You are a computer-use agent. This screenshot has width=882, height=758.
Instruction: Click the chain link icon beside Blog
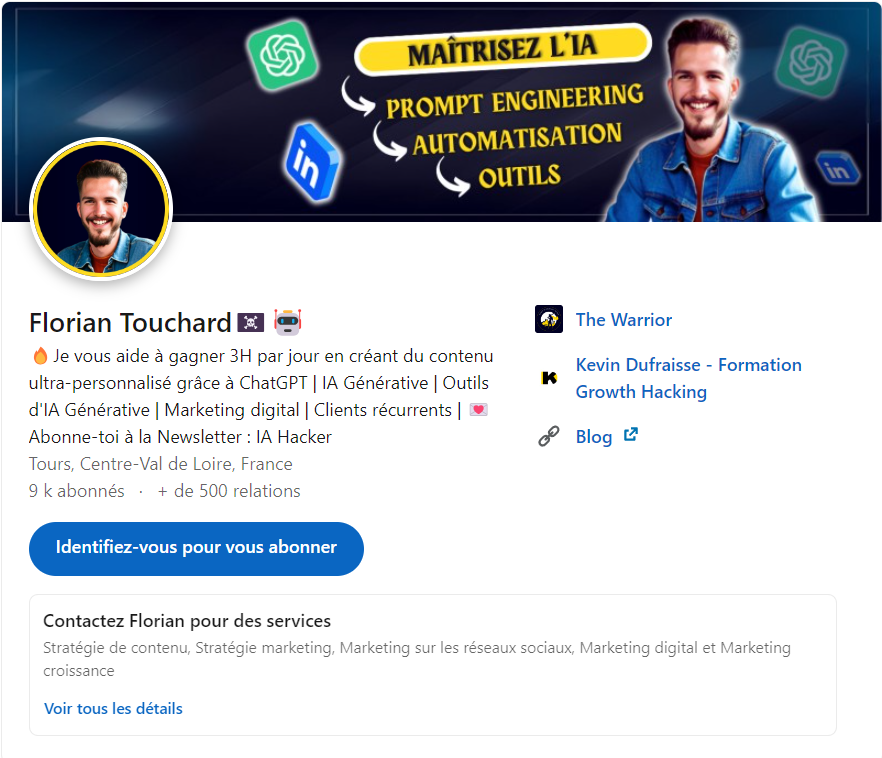[x=548, y=436]
